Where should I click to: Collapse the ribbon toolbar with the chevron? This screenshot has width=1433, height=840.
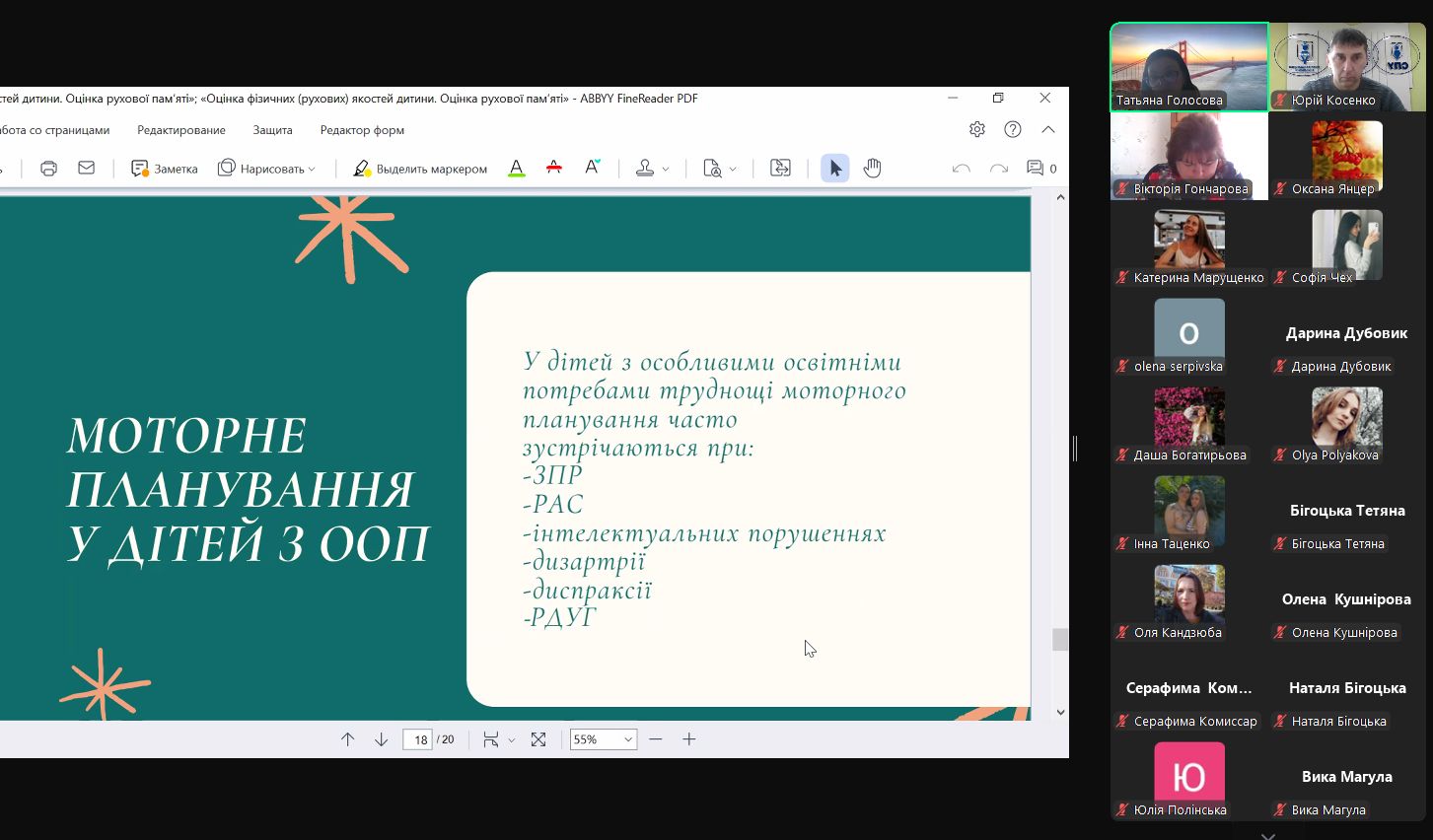pos(1048,129)
